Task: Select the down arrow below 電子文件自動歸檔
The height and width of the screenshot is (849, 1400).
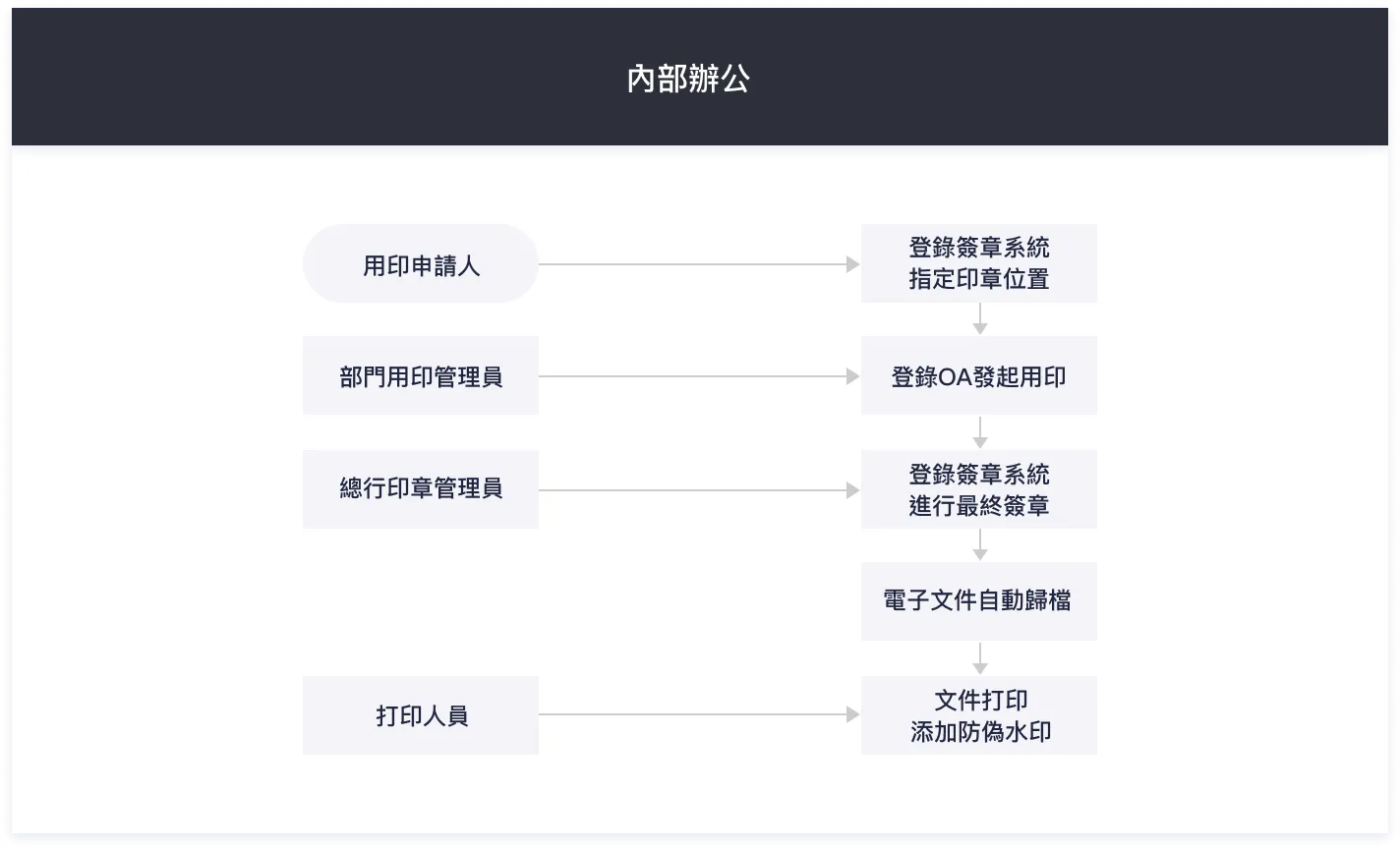Action: (x=979, y=658)
